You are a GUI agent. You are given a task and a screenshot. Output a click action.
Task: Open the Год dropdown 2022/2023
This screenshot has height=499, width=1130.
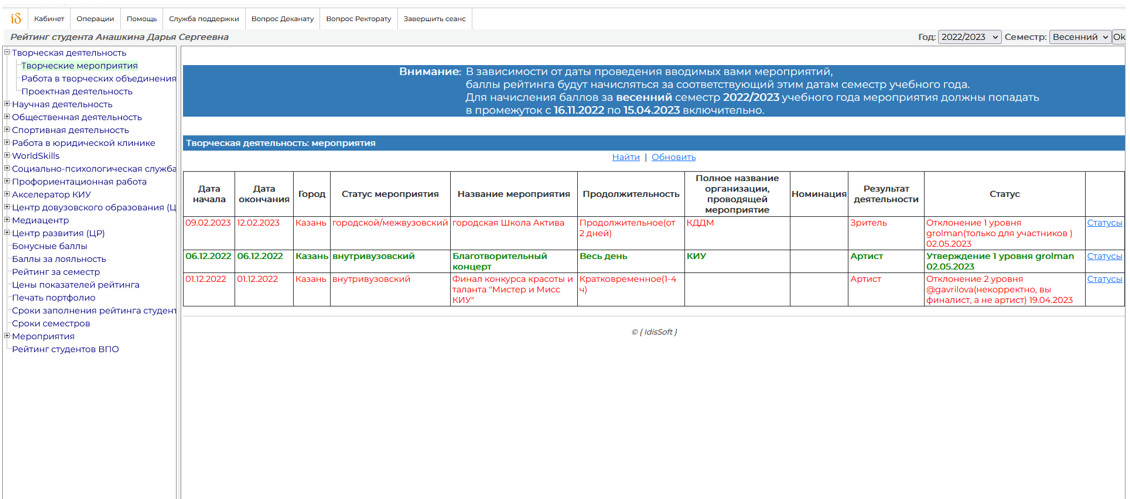pyautogui.click(x=969, y=37)
